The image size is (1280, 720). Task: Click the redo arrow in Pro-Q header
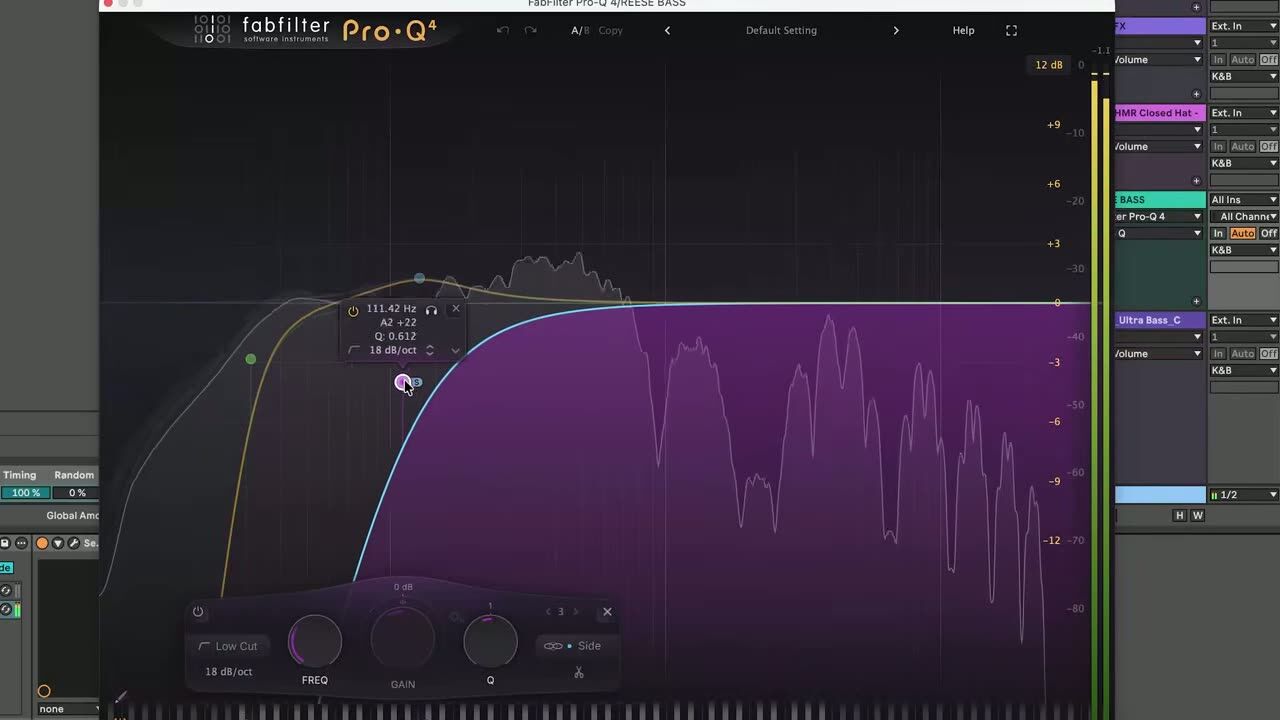[531, 30]
